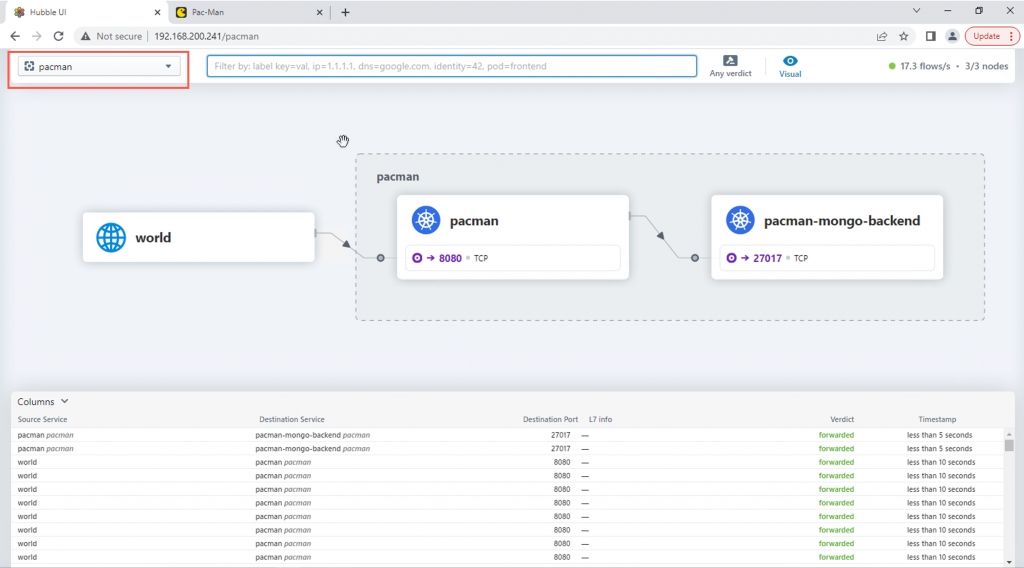The height and width of the screenshot is (568, 1024).
Task: Click the port 27017 endpoint icon
Action: pos(731,258)
